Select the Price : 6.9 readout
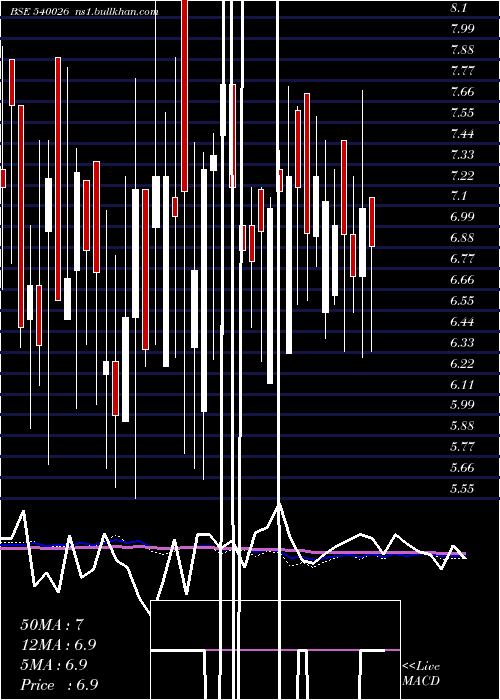The width and height of the screenshot is (500, 700). [59, 685]
